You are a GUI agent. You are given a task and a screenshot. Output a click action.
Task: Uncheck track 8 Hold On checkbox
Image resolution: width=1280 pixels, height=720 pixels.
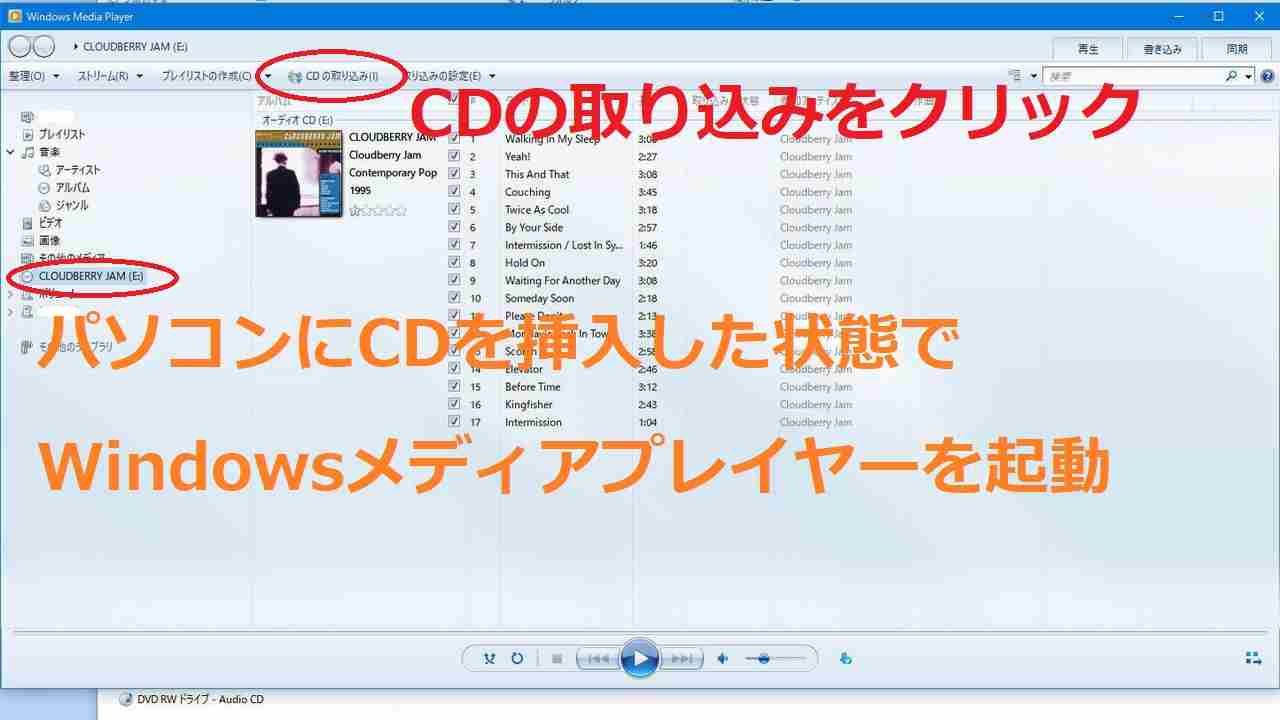tap(454, 263)
